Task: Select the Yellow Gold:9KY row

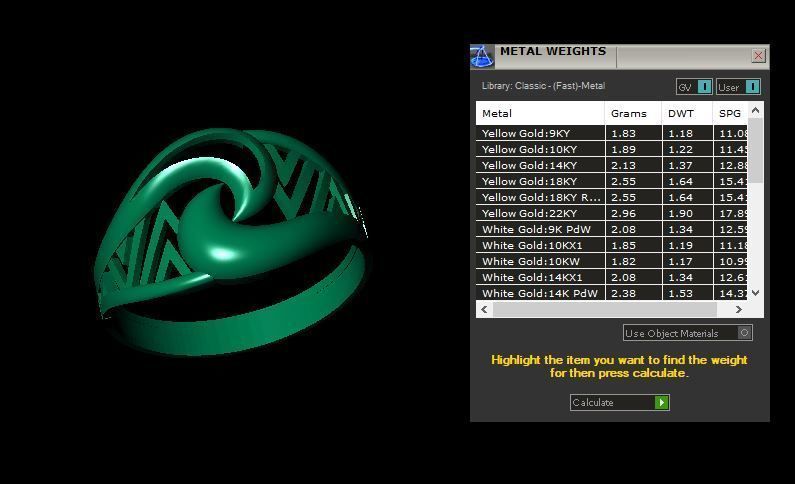Action: [611, 133]
